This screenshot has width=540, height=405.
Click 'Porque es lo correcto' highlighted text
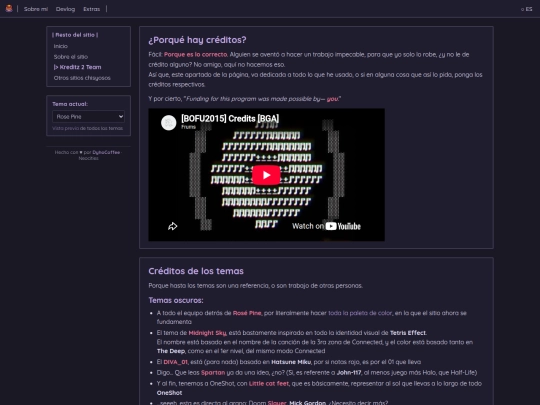click(x=196, y=54)
